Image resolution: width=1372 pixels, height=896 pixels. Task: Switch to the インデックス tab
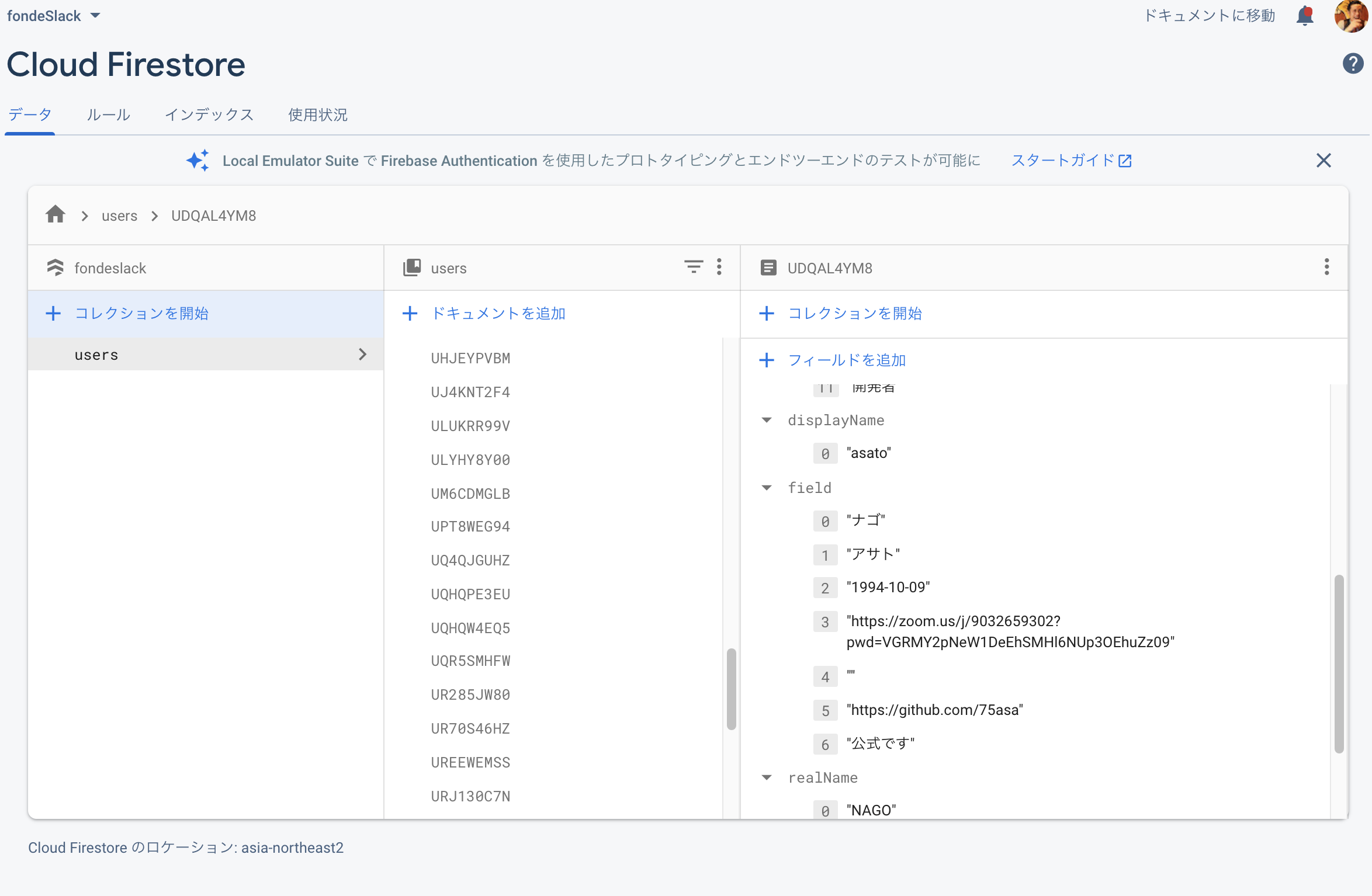tap(209, 114)
